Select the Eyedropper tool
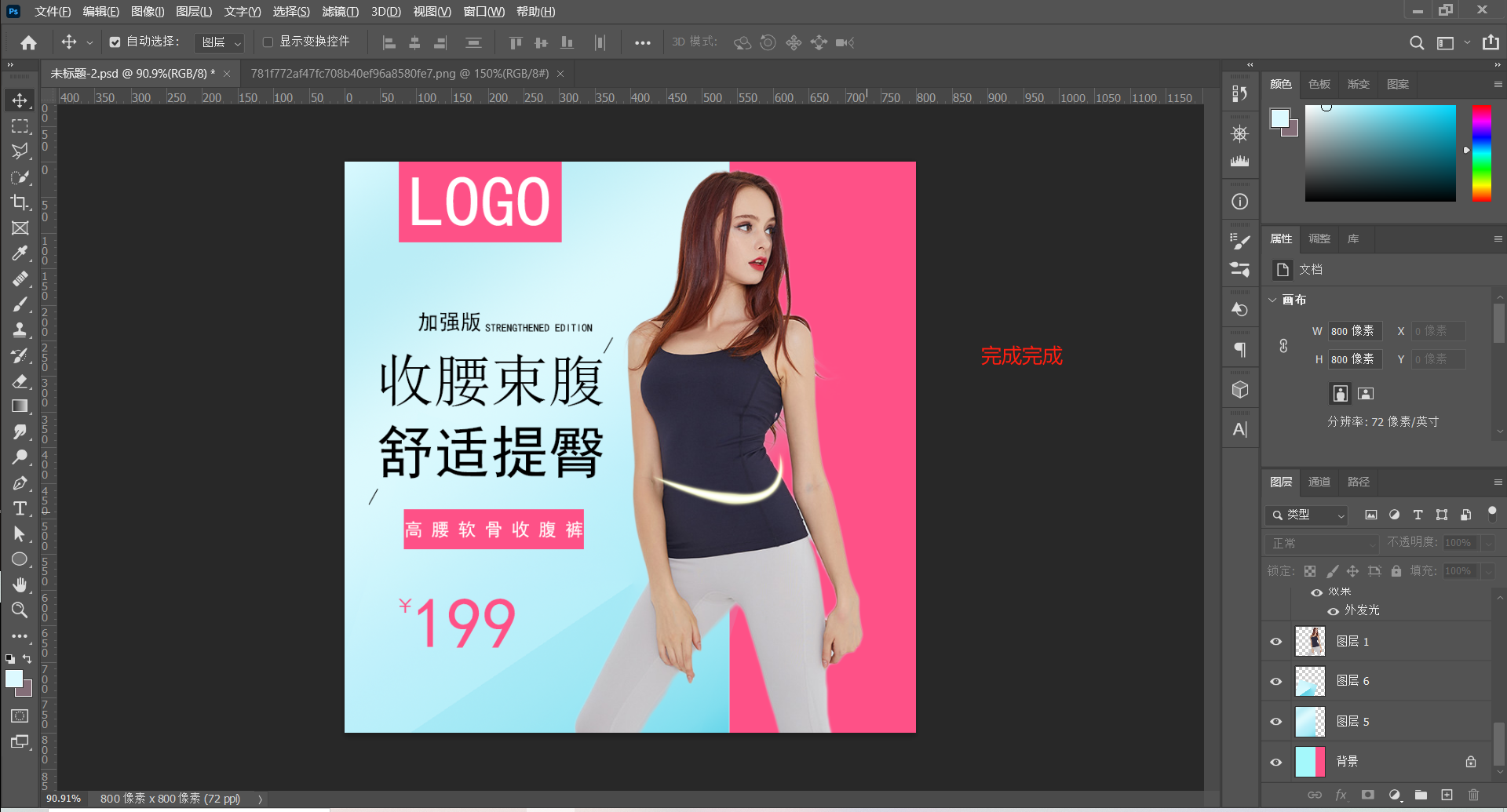 click(20, 253)
